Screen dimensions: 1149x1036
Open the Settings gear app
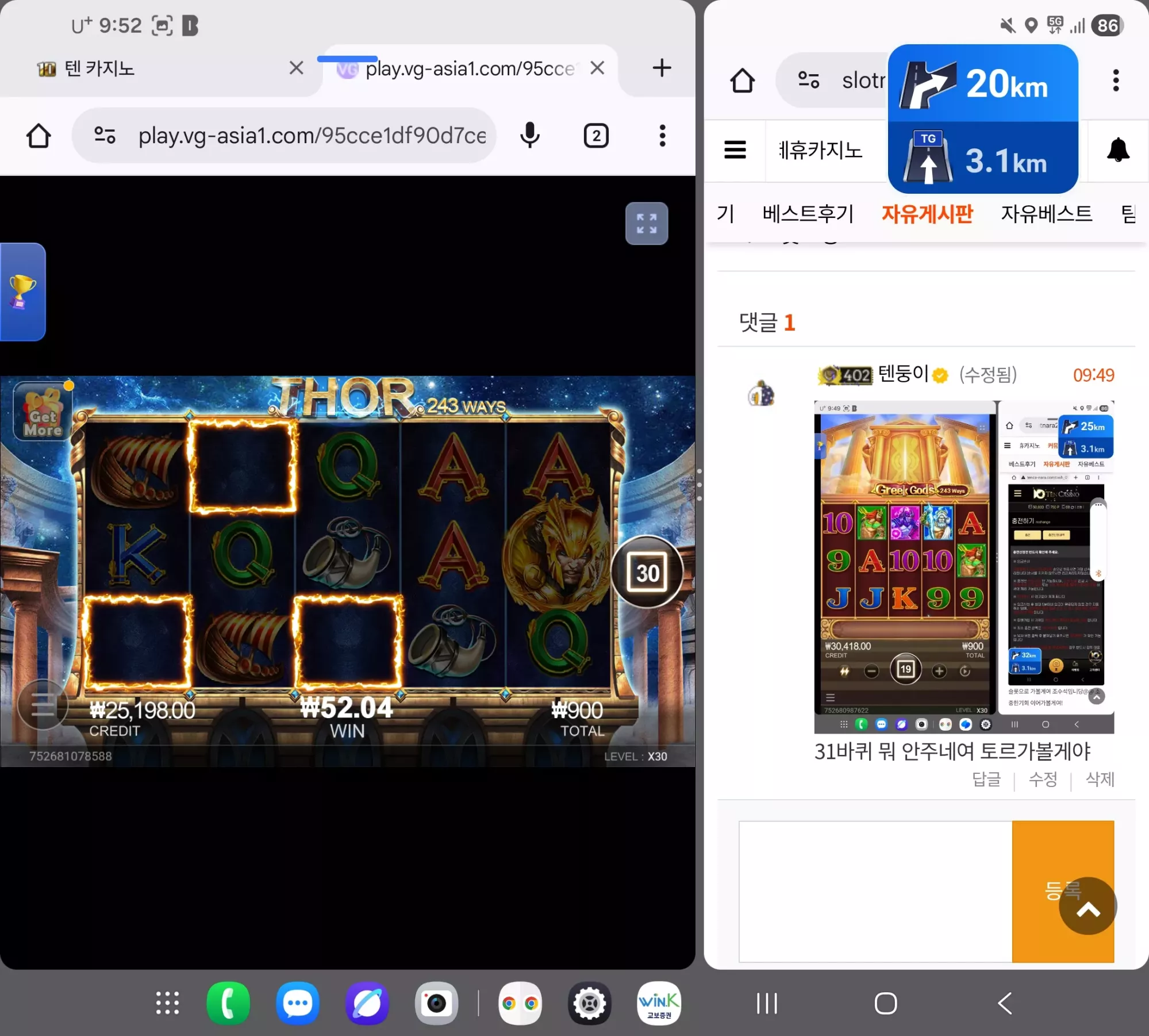[590, 1003]
